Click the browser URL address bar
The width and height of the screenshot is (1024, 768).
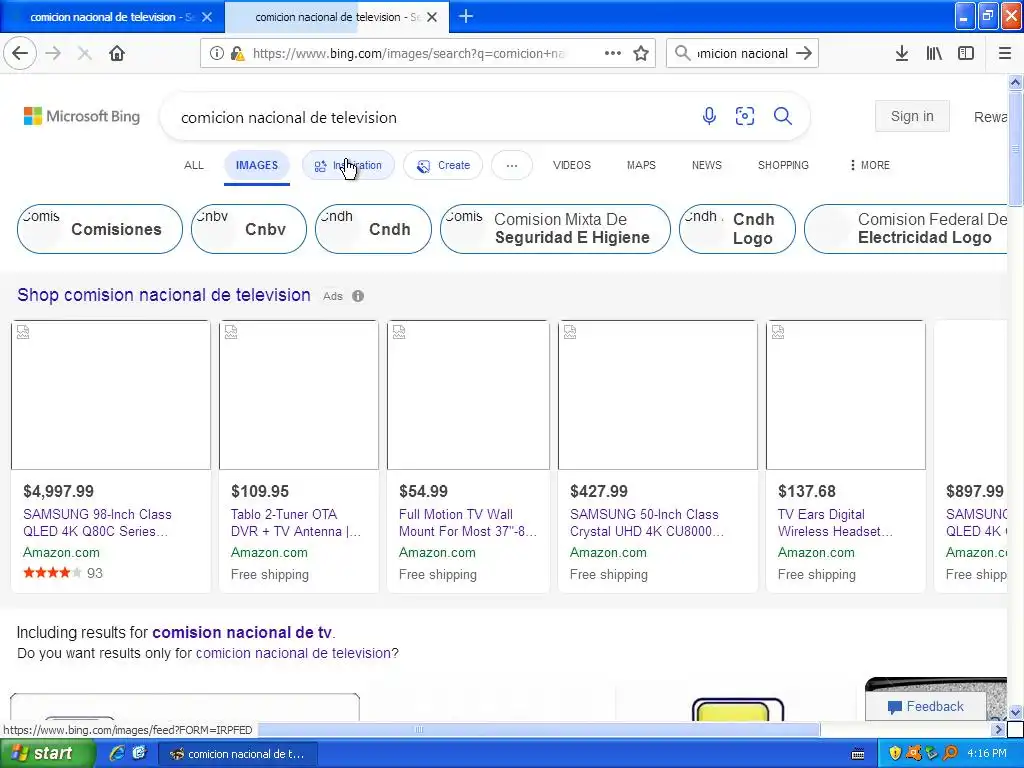point(408,53)
